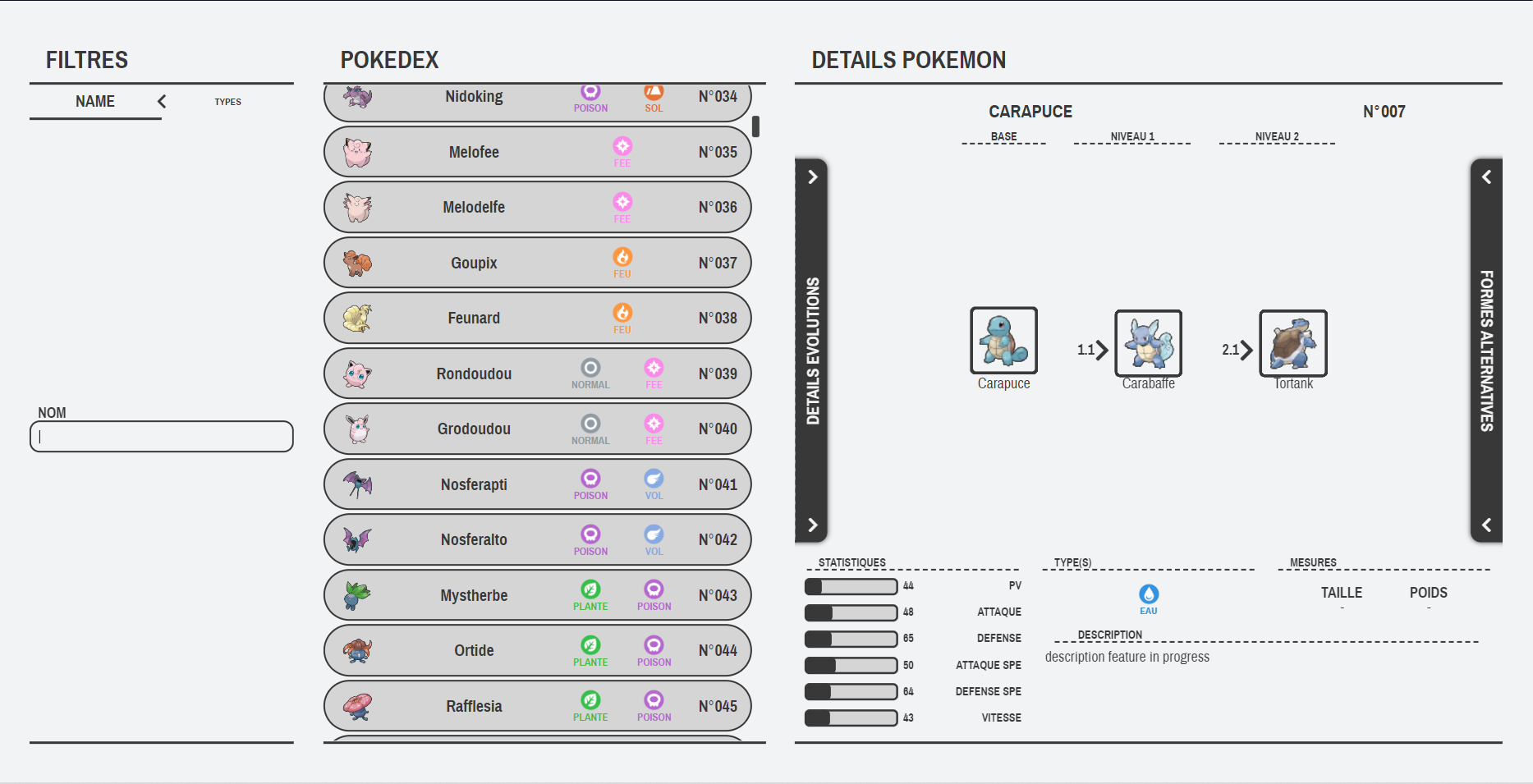Click the DEFENSE stat bar
Image resolution: width=1533 pixels, height=784 pixels.
(x=851, y=639)
